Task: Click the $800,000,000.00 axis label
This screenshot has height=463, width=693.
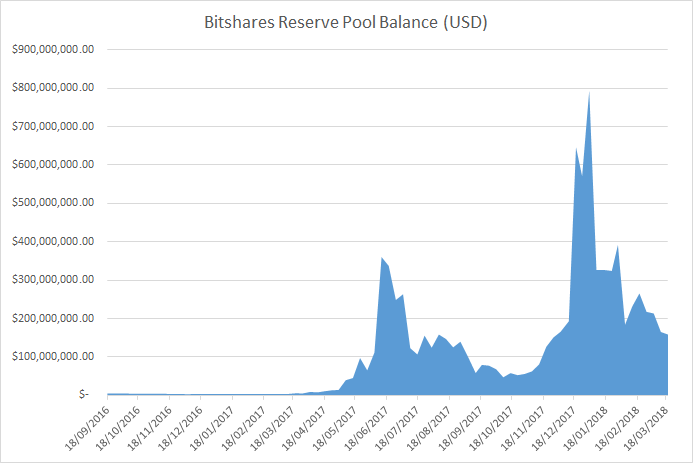Action: tap(53, 87)
